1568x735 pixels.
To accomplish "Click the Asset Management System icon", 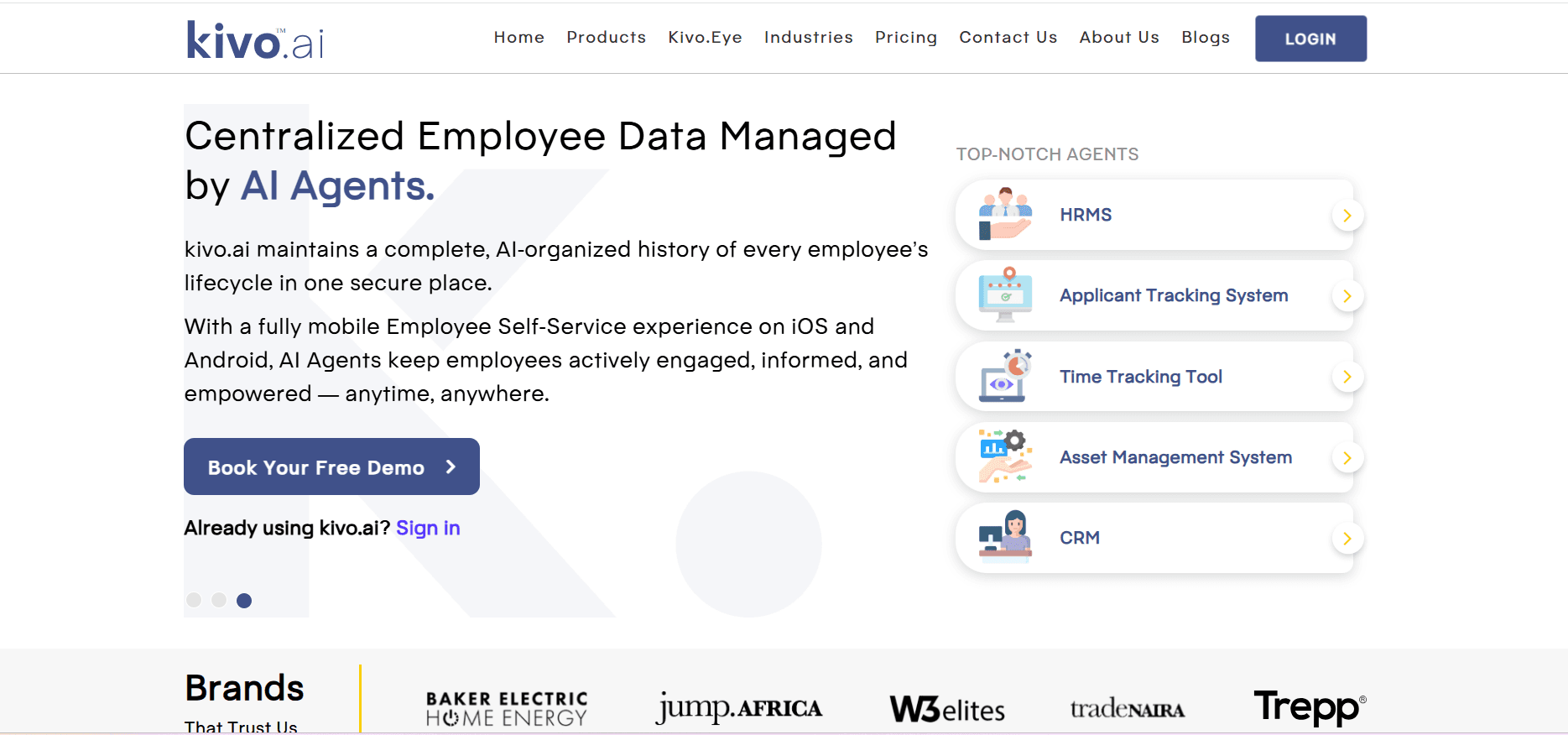I will click(x=1004, y=457).
